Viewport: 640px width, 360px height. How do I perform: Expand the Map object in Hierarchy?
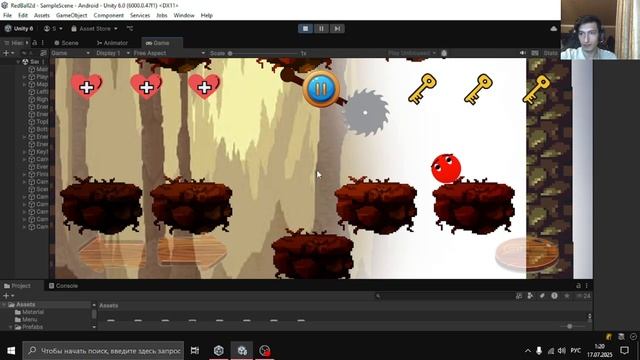pyautogui.click(x=24, y=84)
